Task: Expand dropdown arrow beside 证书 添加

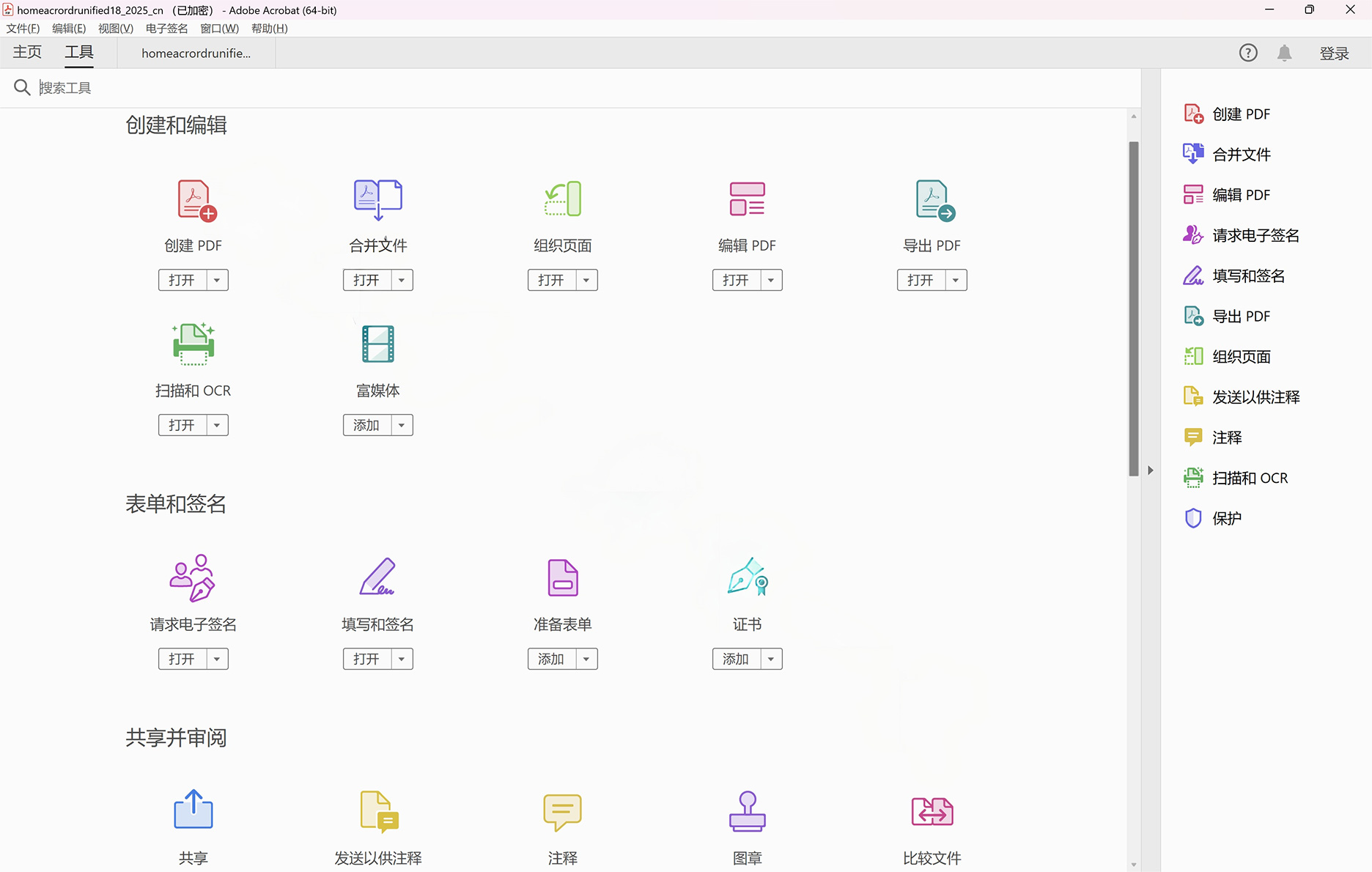Action: (x=771, y=659)
